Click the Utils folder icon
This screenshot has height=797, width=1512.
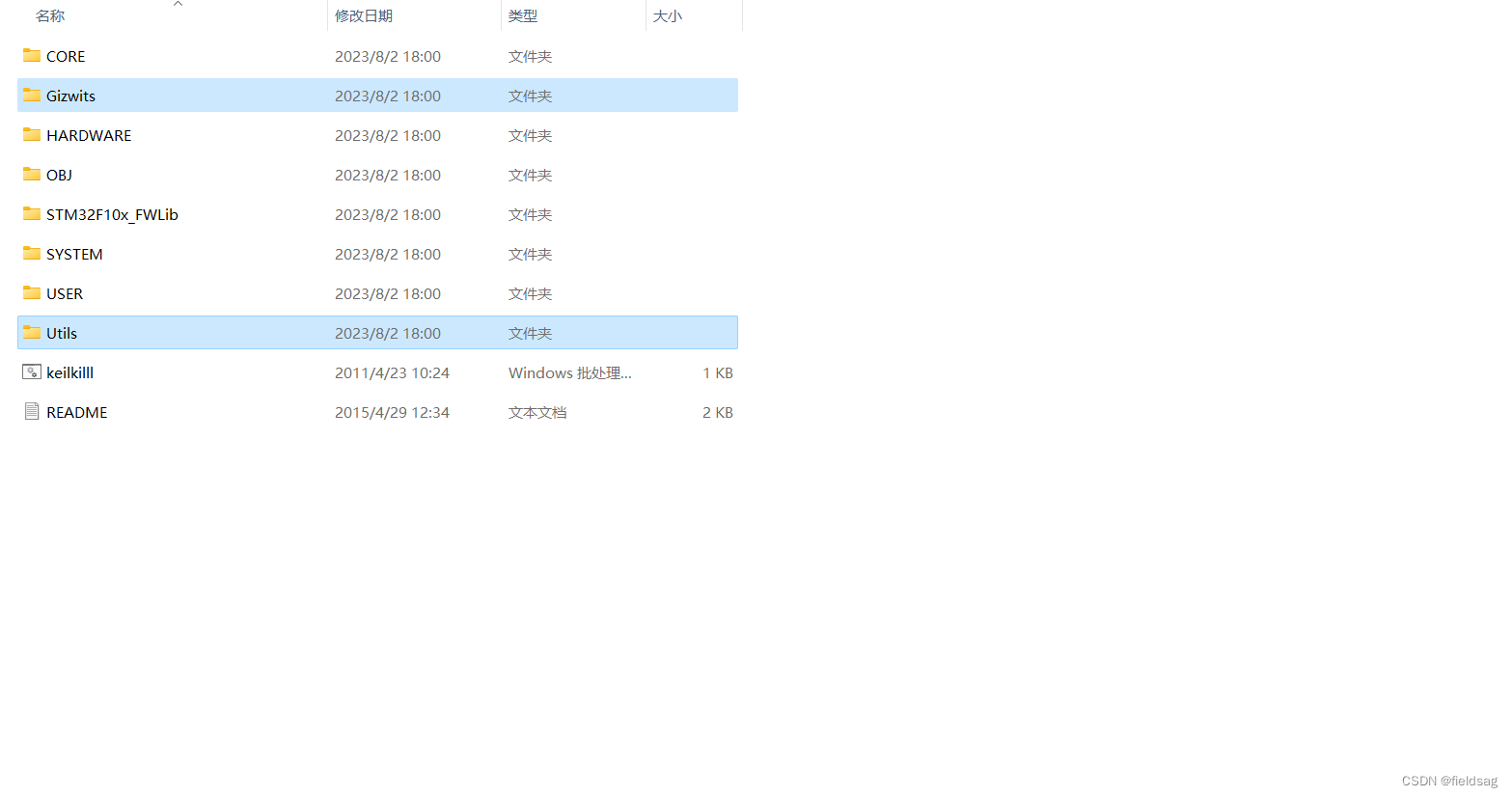(32, 333)
